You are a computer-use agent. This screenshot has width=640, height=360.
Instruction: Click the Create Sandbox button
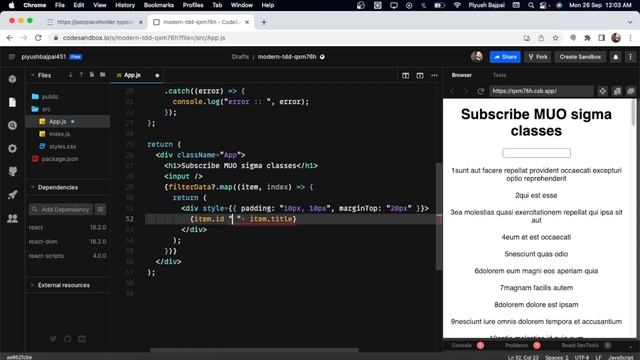[580, 57]
